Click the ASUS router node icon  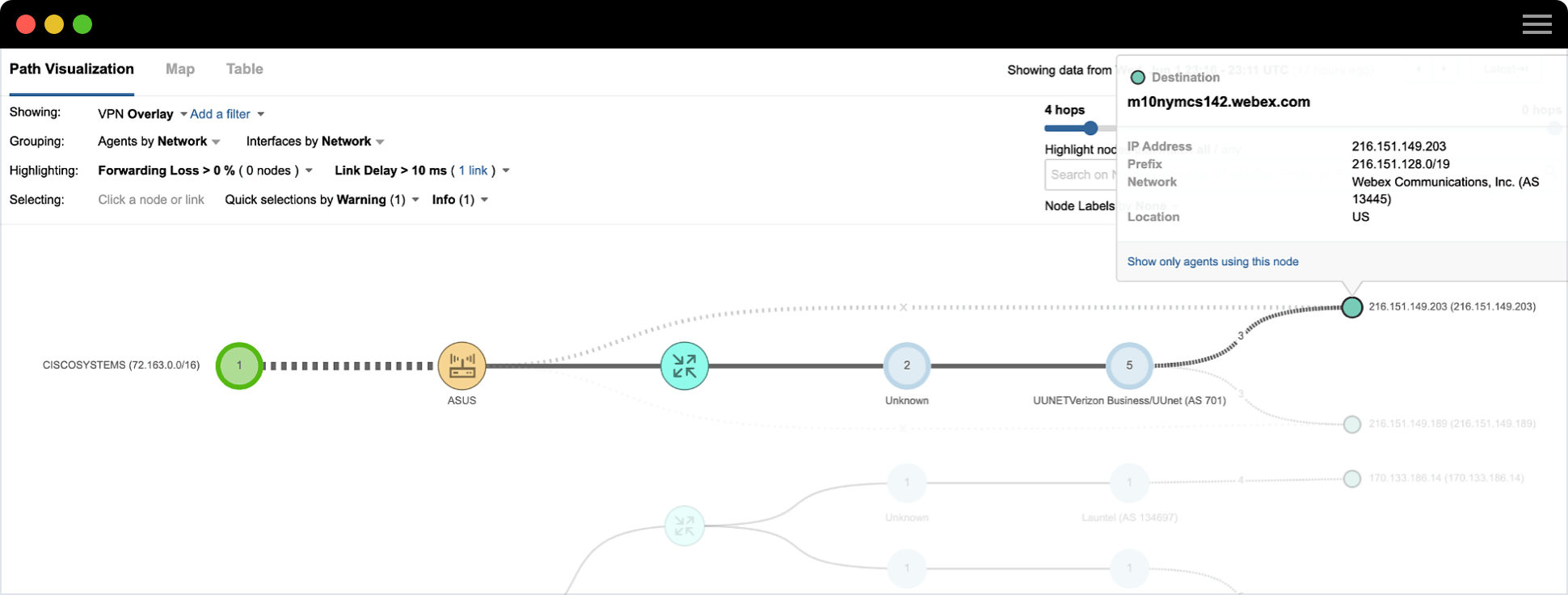[462, 366]
